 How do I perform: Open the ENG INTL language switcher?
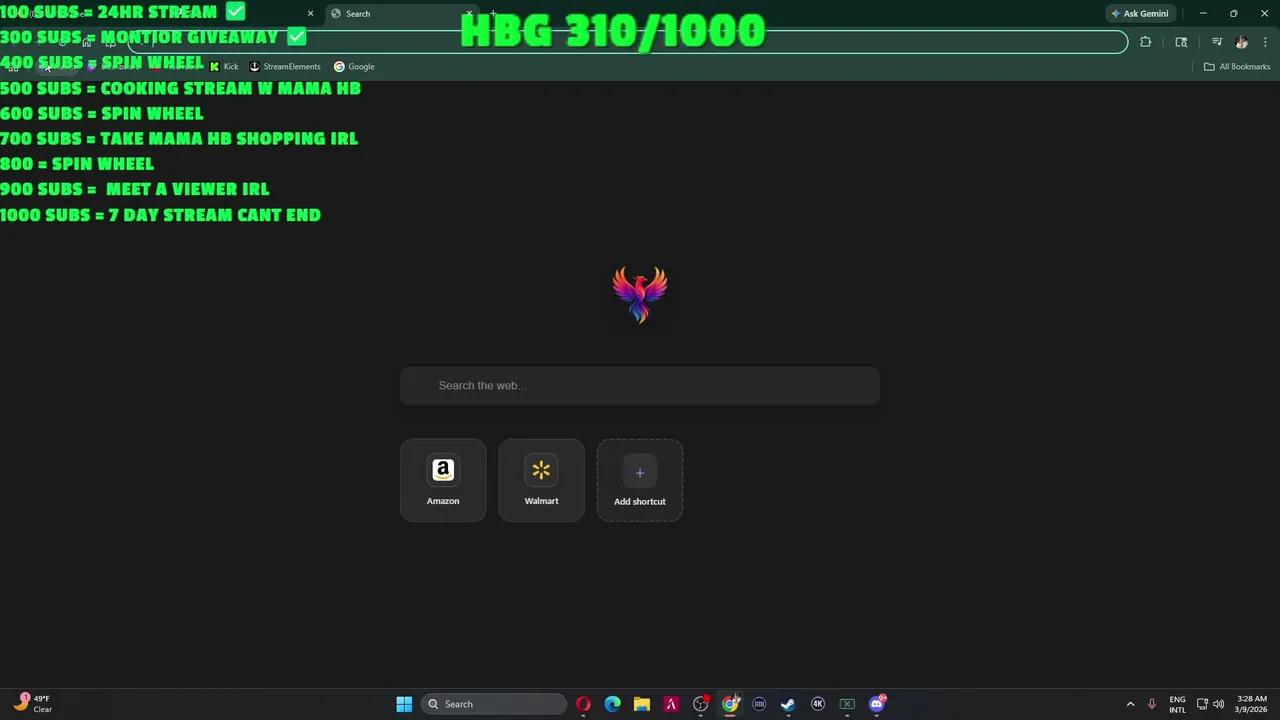pos(1177,704)
